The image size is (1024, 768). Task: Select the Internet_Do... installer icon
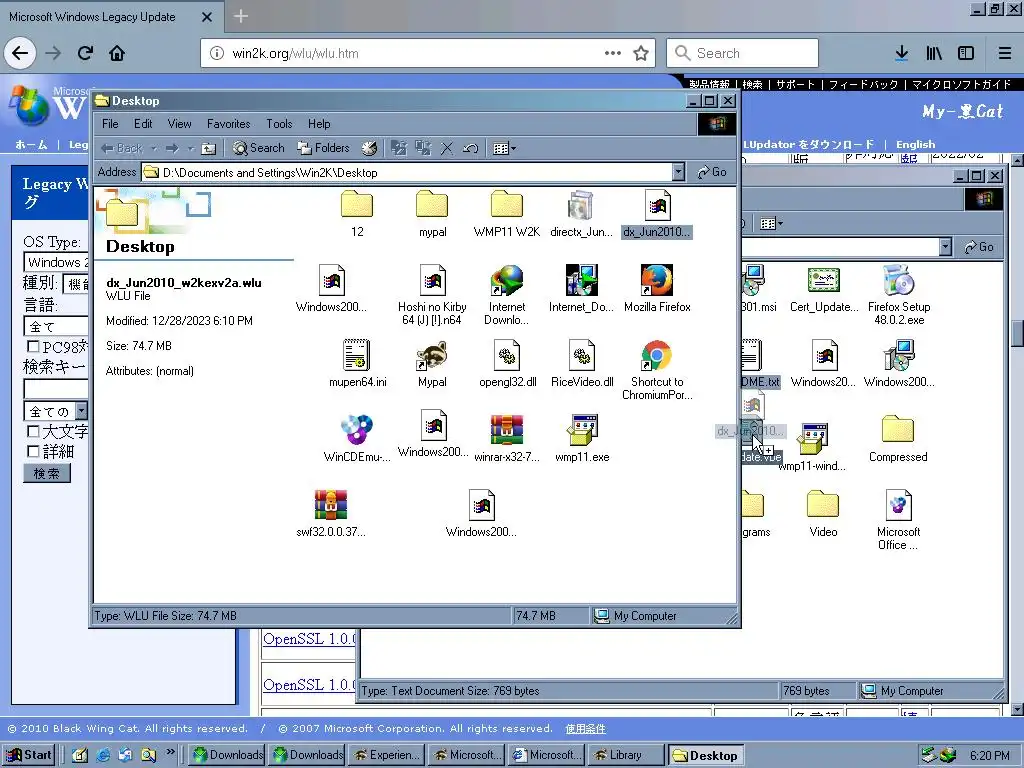[x=581, y=280]
